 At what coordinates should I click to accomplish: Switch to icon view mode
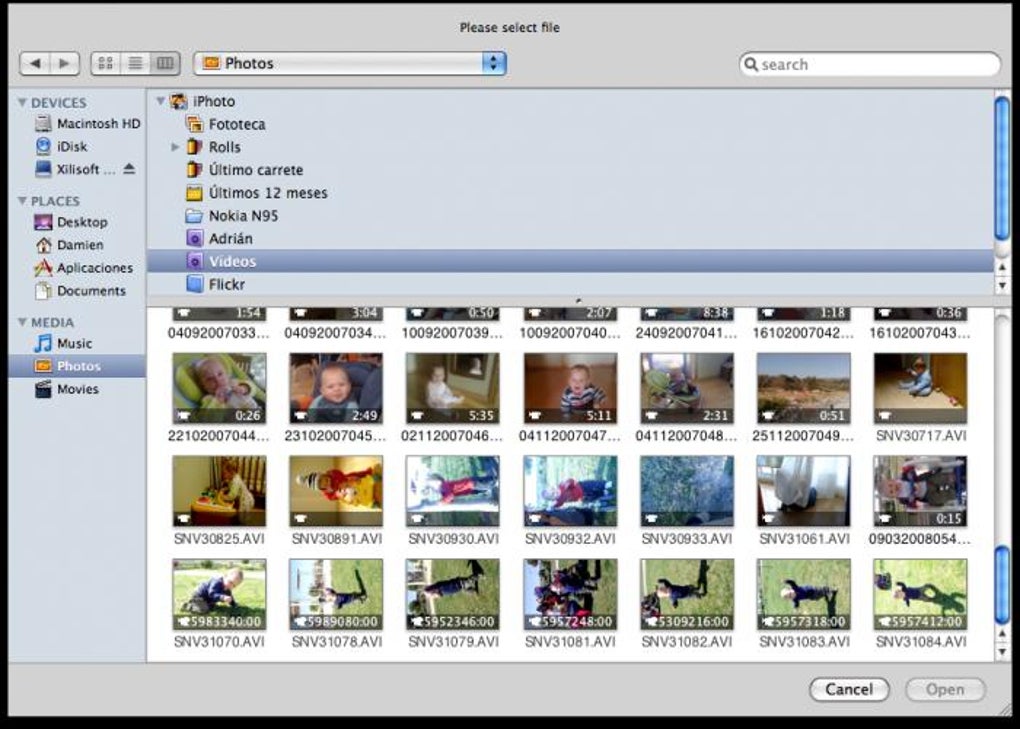(105, 63)
